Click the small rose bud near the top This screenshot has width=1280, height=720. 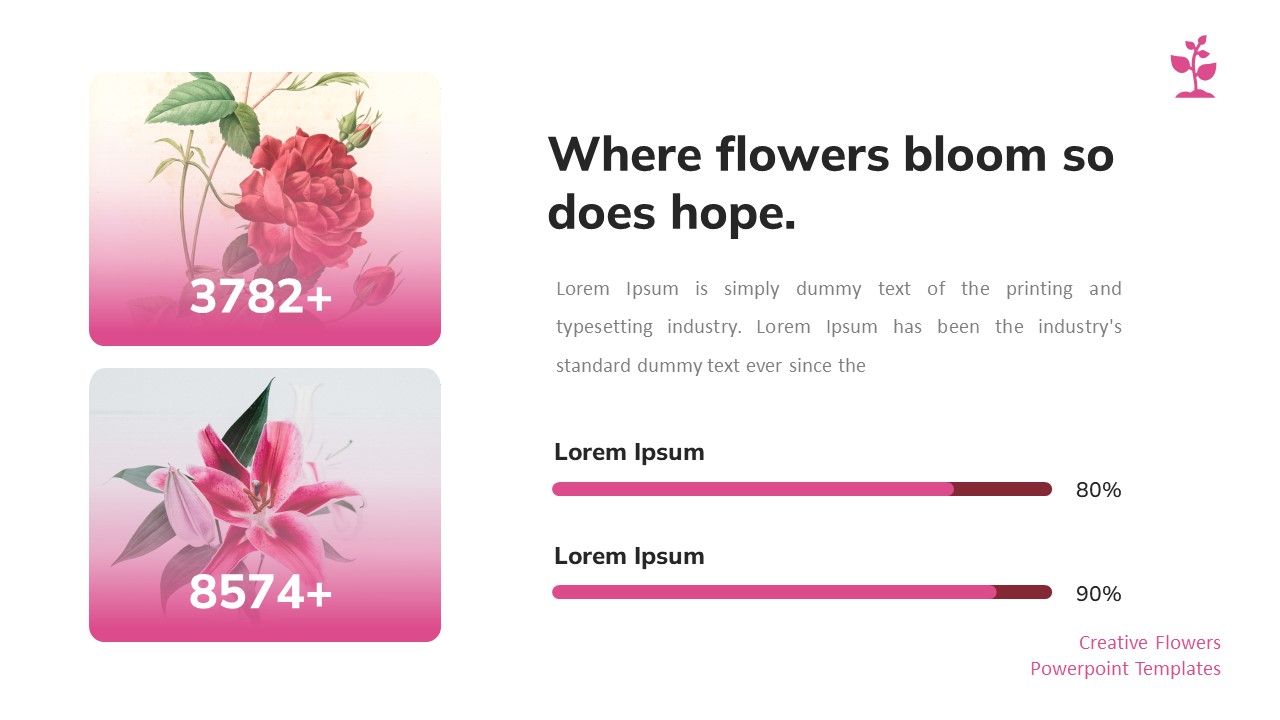355,128
